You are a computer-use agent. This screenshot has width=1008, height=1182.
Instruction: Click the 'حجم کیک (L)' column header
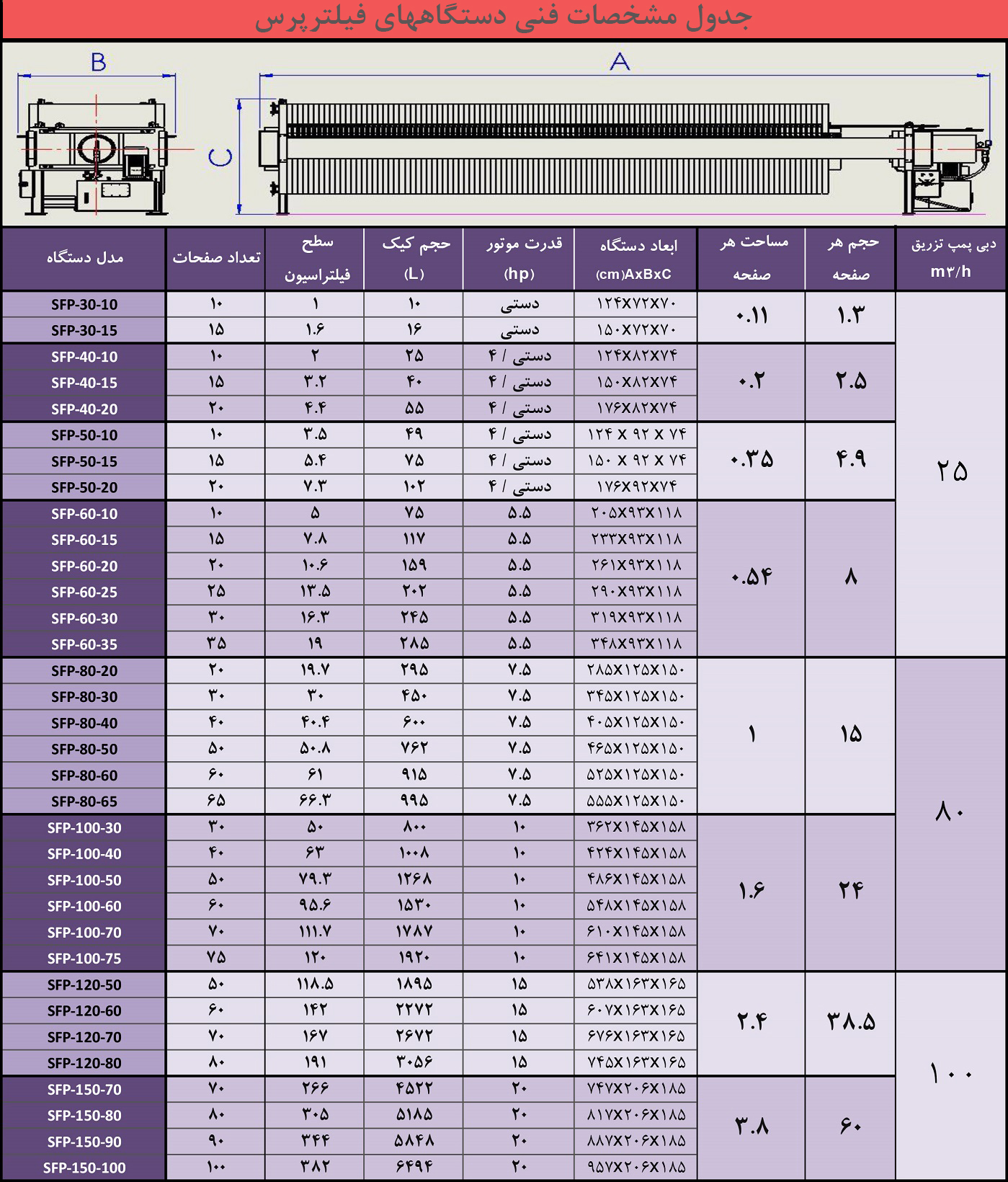pos(414,259)
